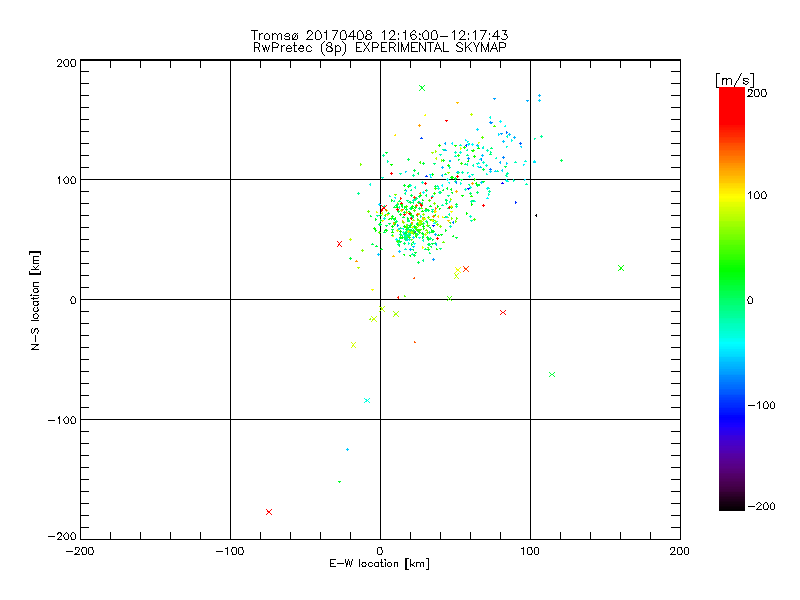Image resolution: width=800 pixels, height=600 pixels.
Task: Click the 0 tick label on the N-S axis
Action: pos(73,300)
